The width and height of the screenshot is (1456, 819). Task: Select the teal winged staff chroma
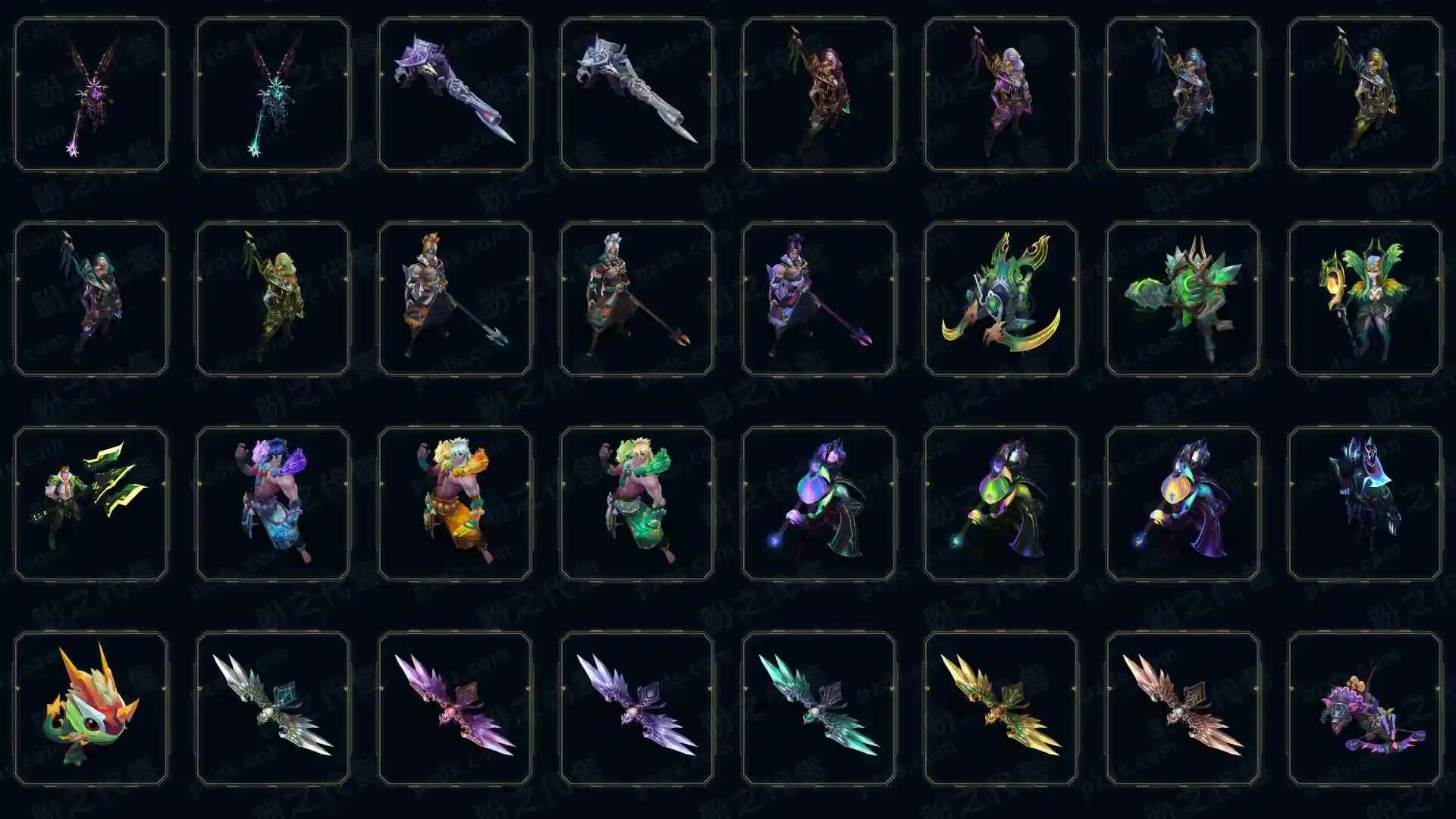273,95
